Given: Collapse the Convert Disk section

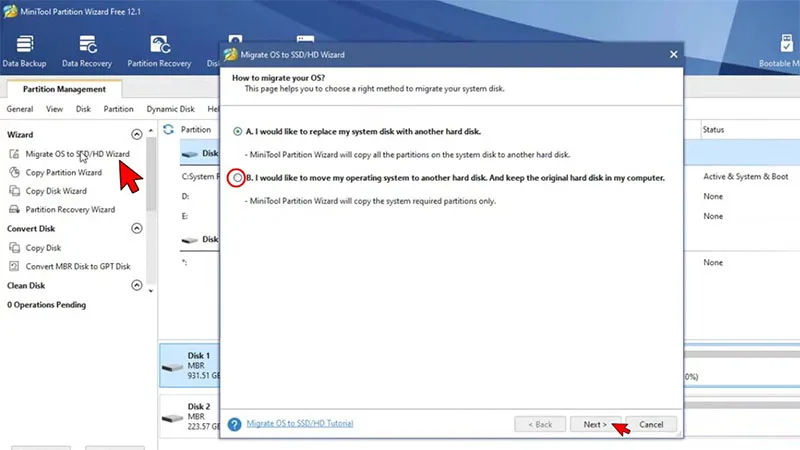Looking at the screenshot, I should 137,229.
